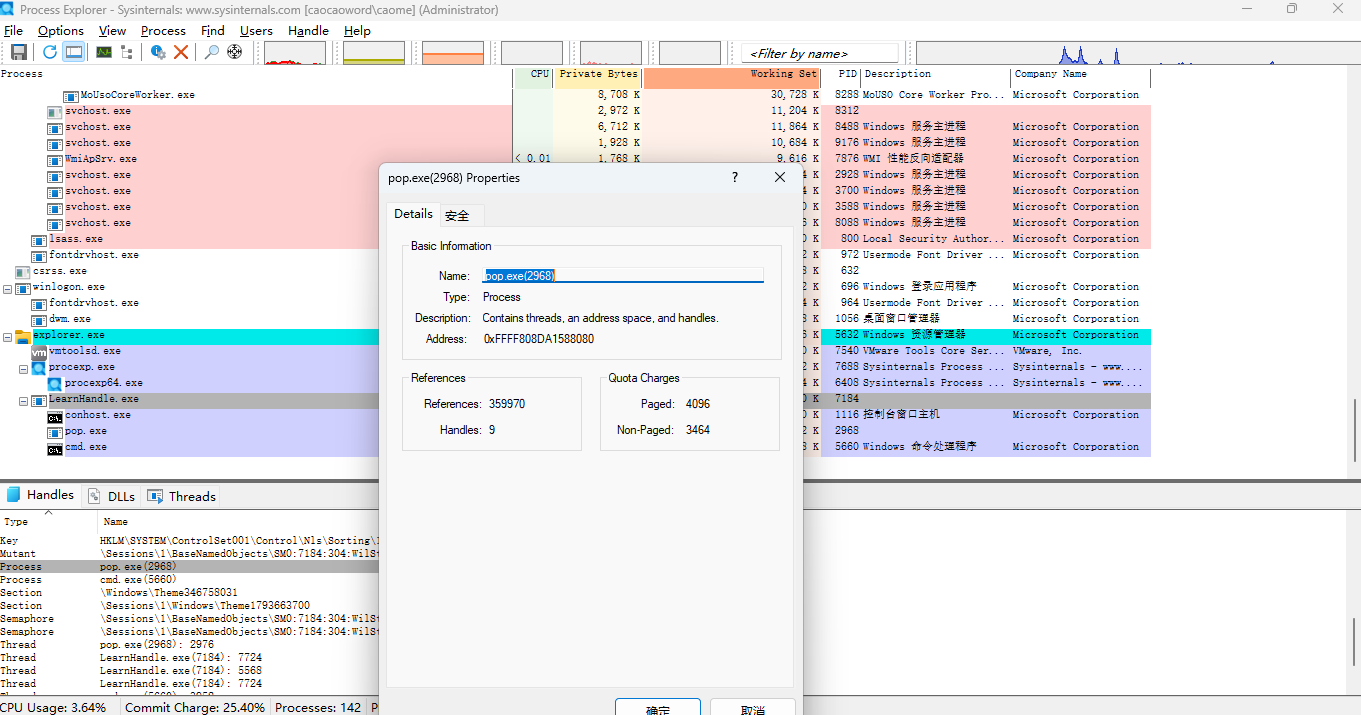Toggle the Show Lower Pane toolbar button

click(x=74, y=52)
